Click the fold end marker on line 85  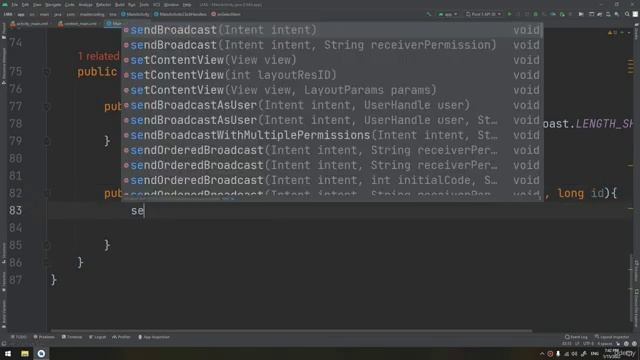pyautogui.click(x=47, y=245)
